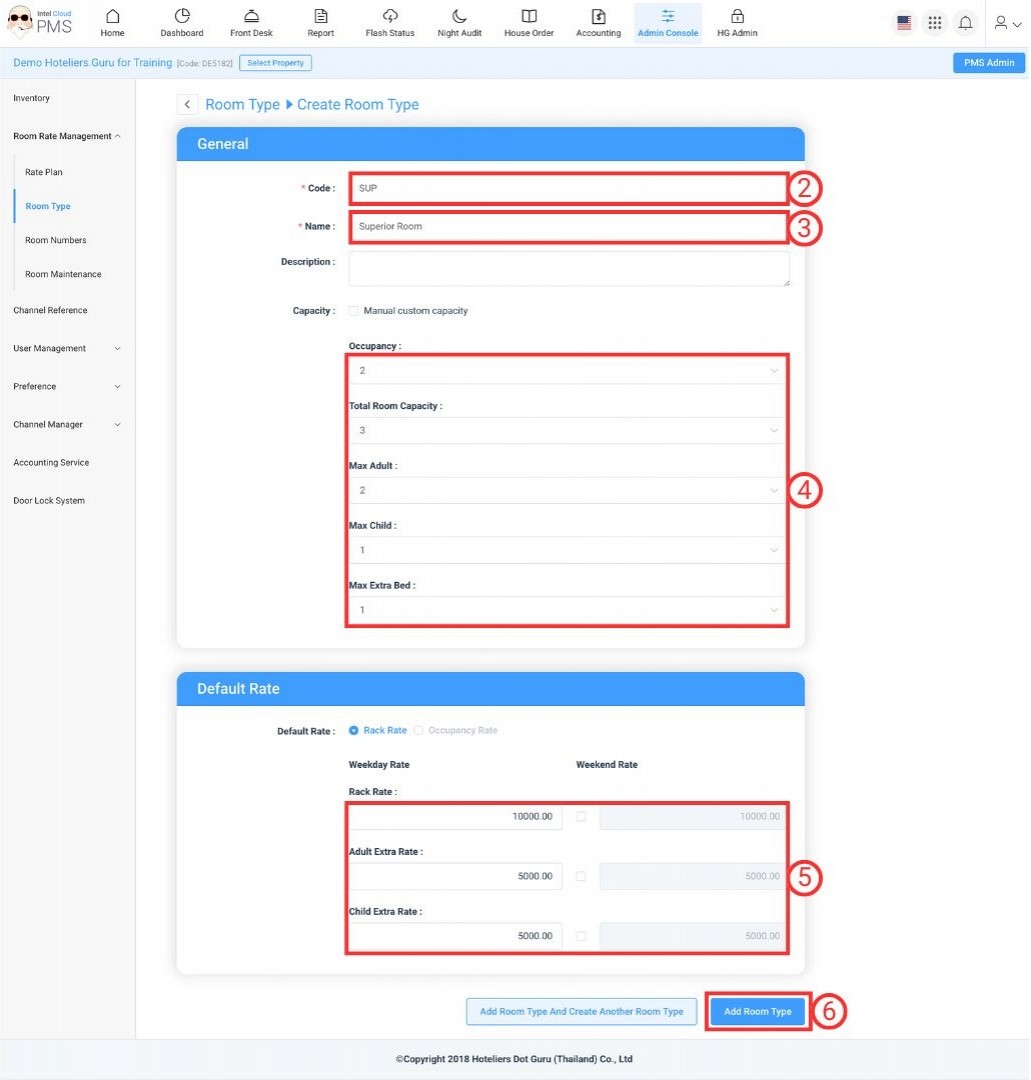This screenshot has width=1031, height=1080.
Task: Open the apps grid icon
Action: click(935, 23)
